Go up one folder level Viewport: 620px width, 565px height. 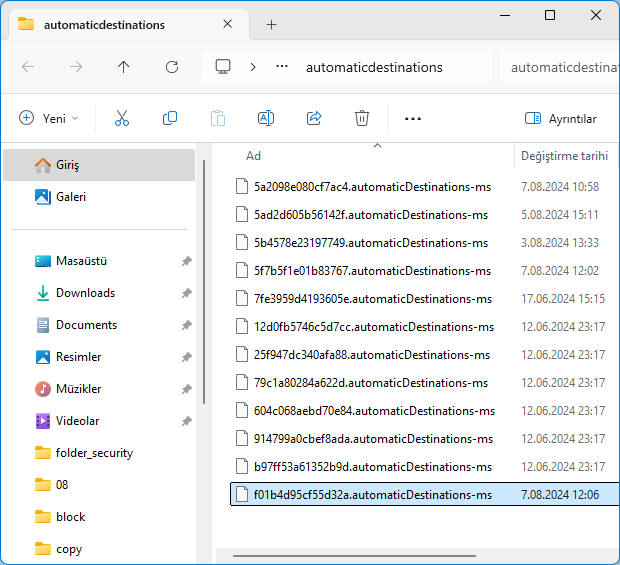tap(123, 67)
